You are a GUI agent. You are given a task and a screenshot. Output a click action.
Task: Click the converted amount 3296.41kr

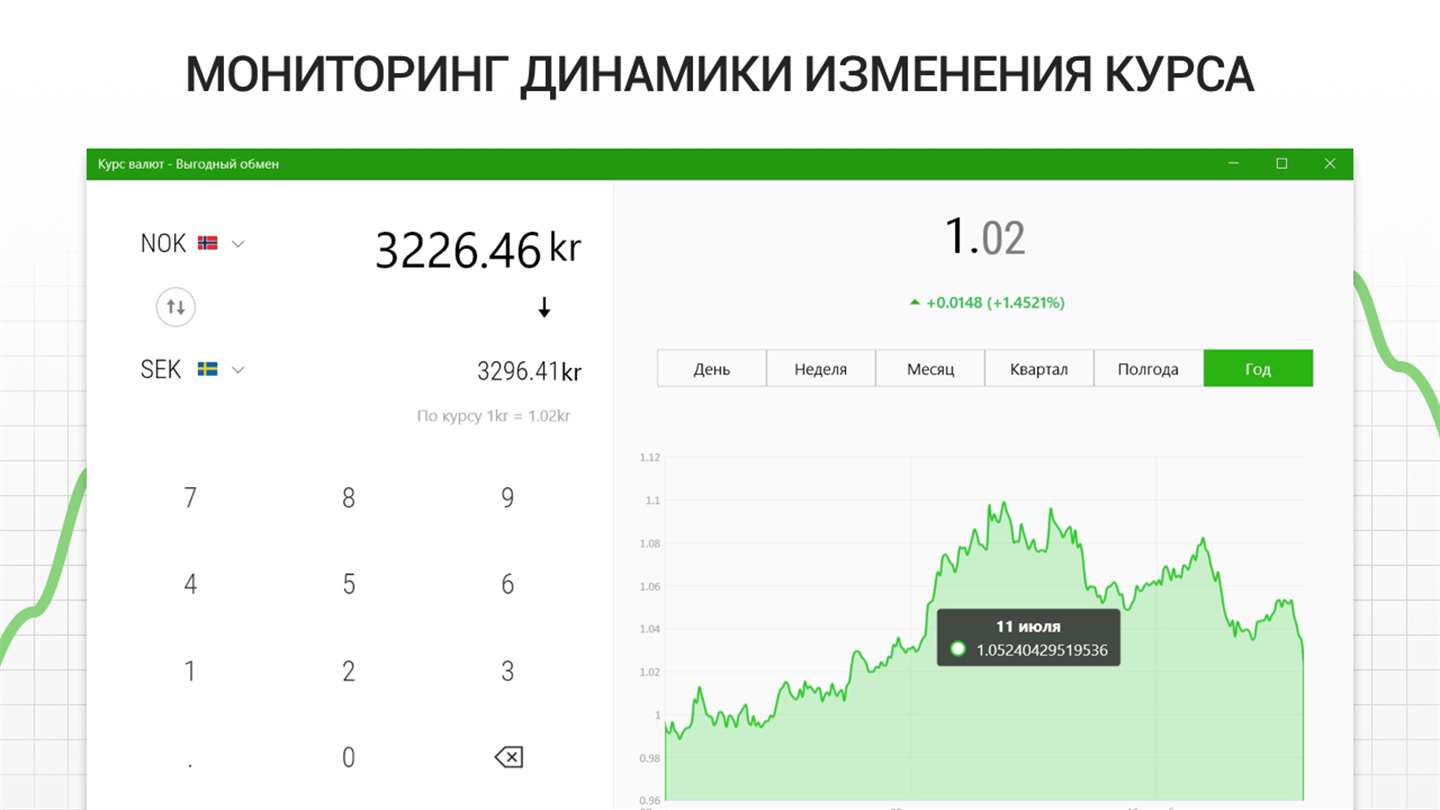tap(529, 371)
